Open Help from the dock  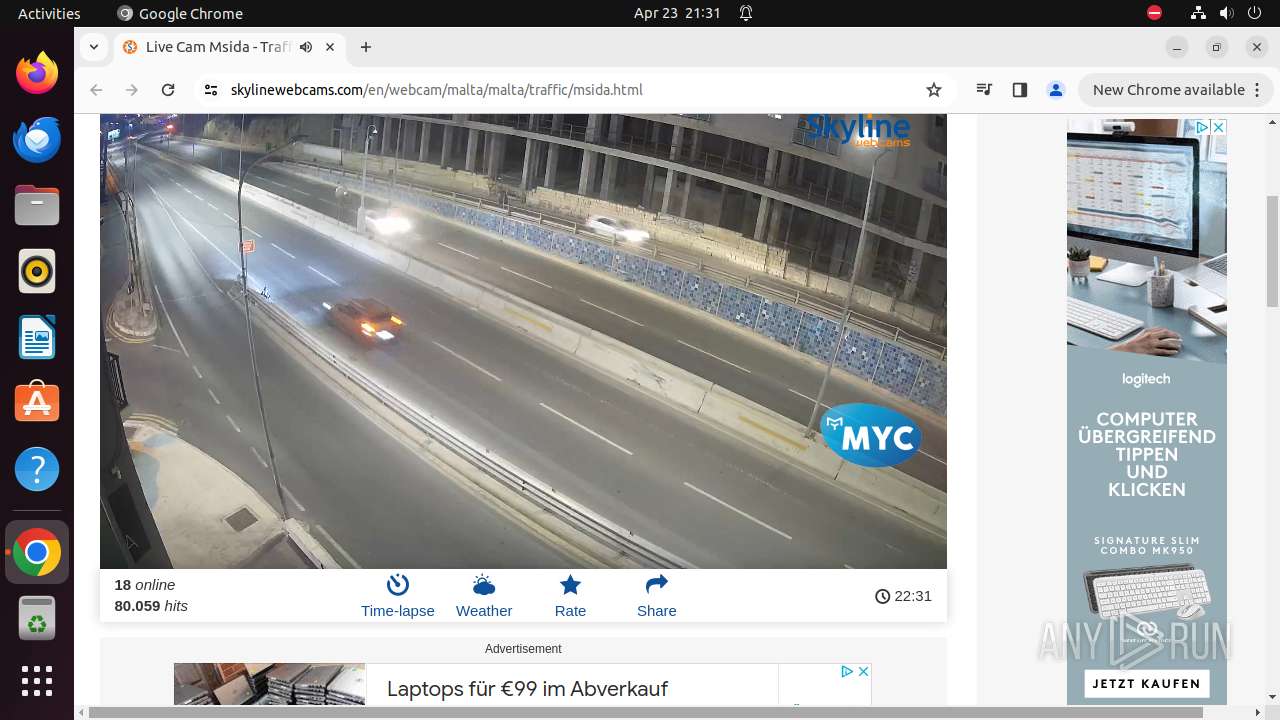[37, 469]
